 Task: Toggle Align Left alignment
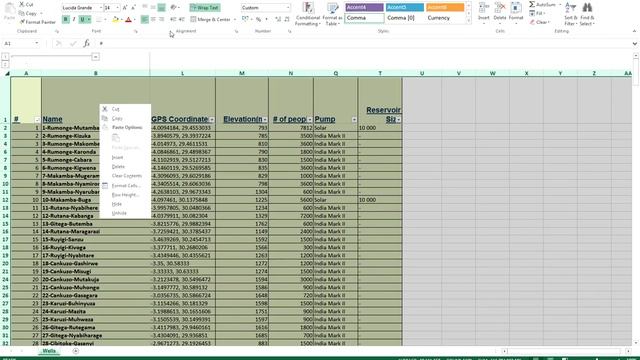145,19
